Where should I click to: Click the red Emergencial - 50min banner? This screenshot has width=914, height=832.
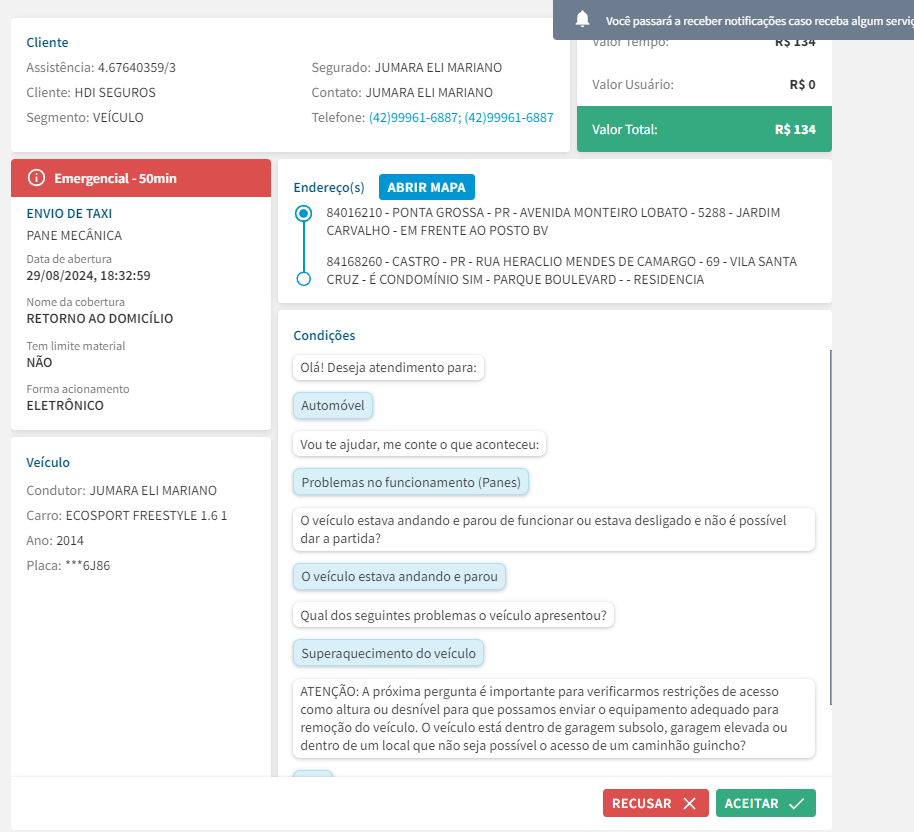click(x=140, y=178)
